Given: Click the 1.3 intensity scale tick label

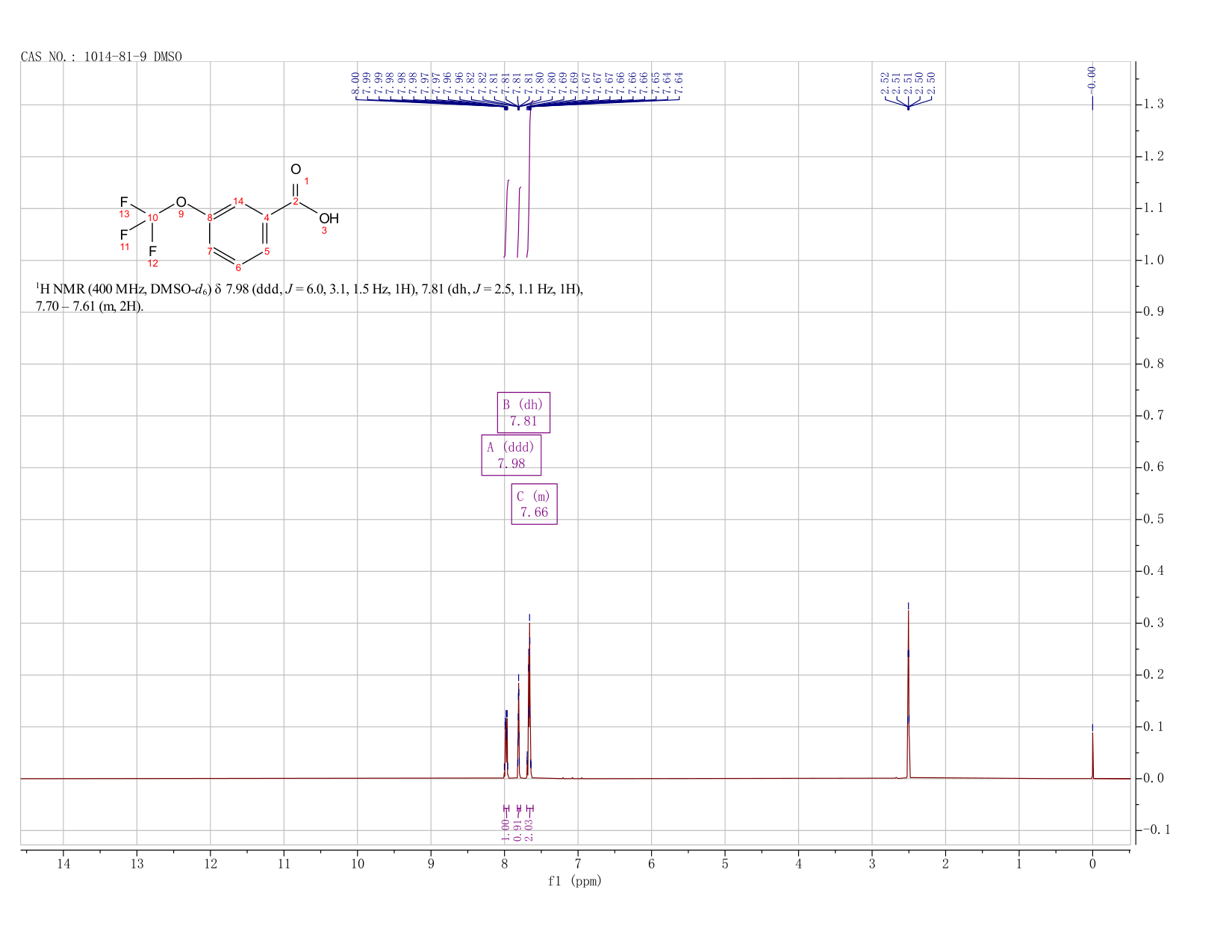Looking at the screenshot, I should (1153, 105).
